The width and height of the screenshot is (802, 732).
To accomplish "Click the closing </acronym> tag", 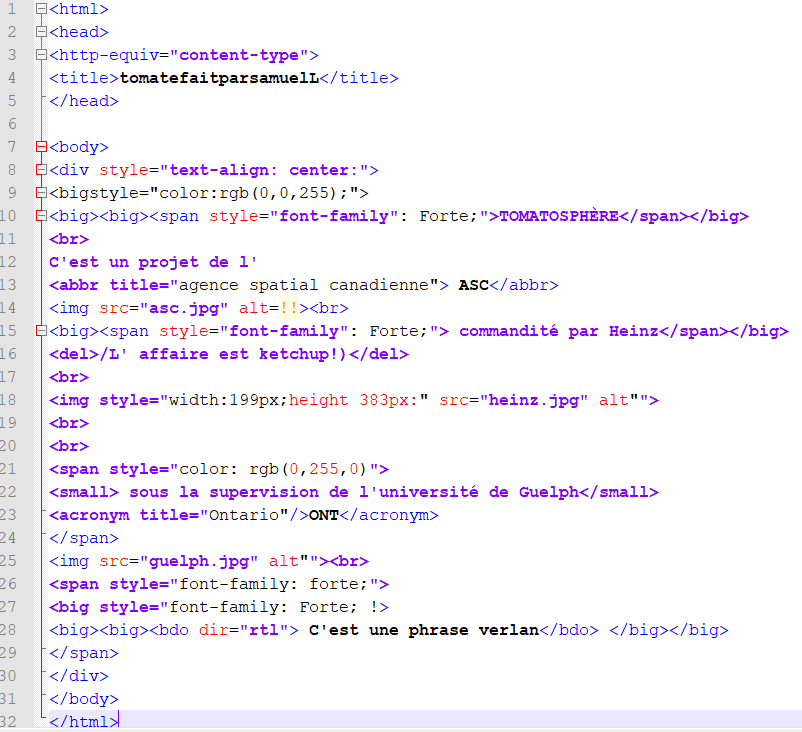I will point(389,515).
